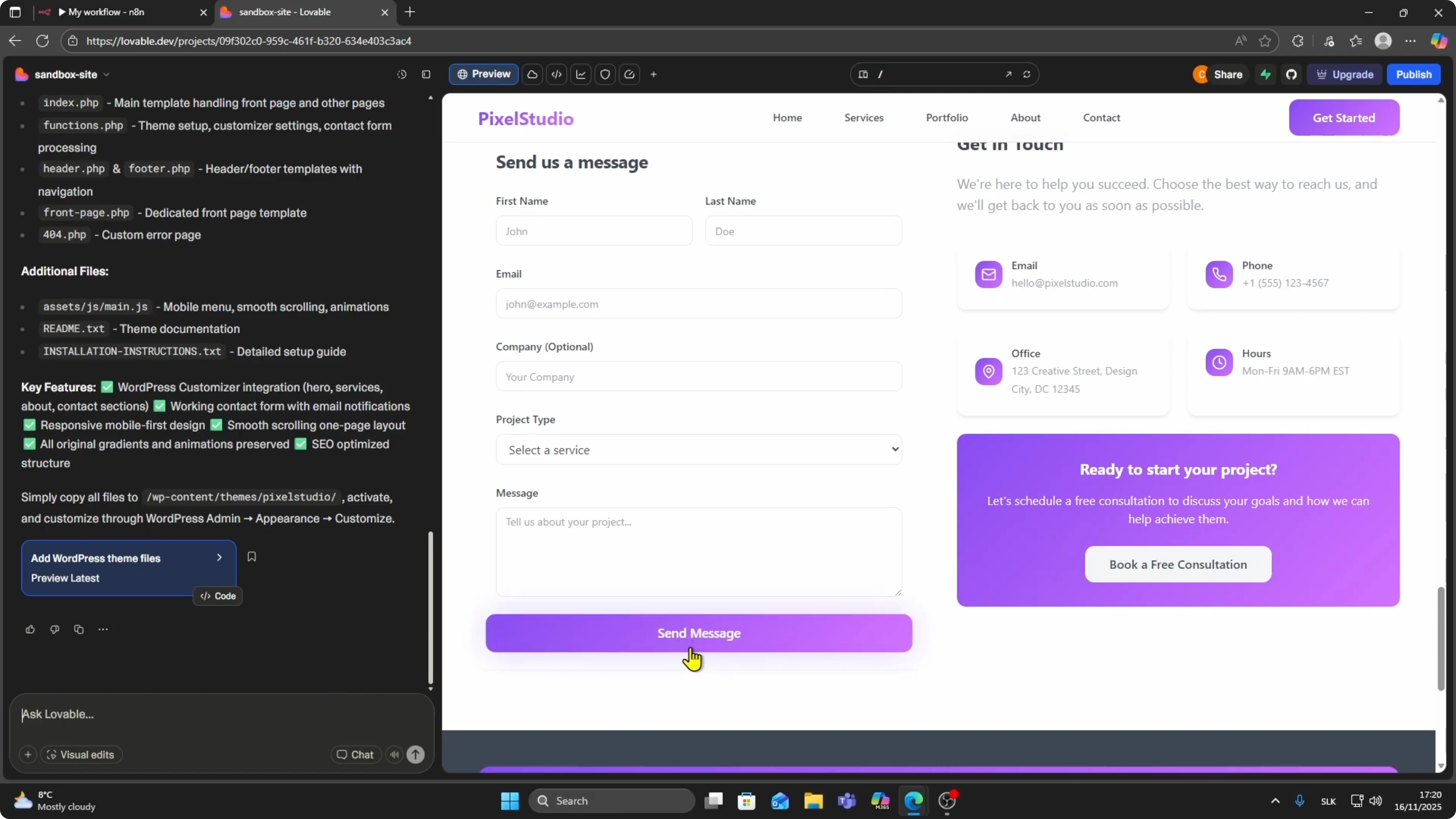Reload the browser page
The width and height of the screenshot is (1456, 819).
tap(42, 41)
